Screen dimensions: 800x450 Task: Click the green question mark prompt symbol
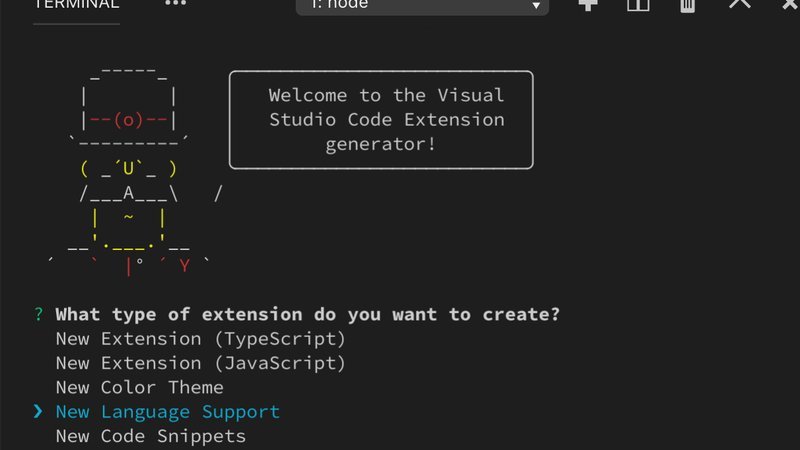click(x=38, y=315)
